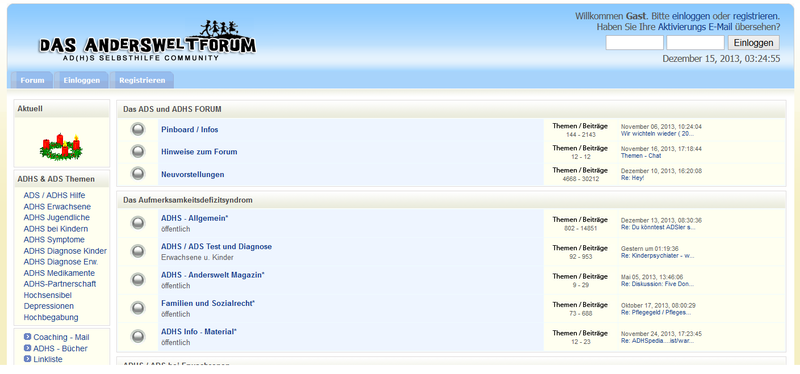800x374 pixels.
Task: Click the Einloggen login button
Action: click(754, 43)
